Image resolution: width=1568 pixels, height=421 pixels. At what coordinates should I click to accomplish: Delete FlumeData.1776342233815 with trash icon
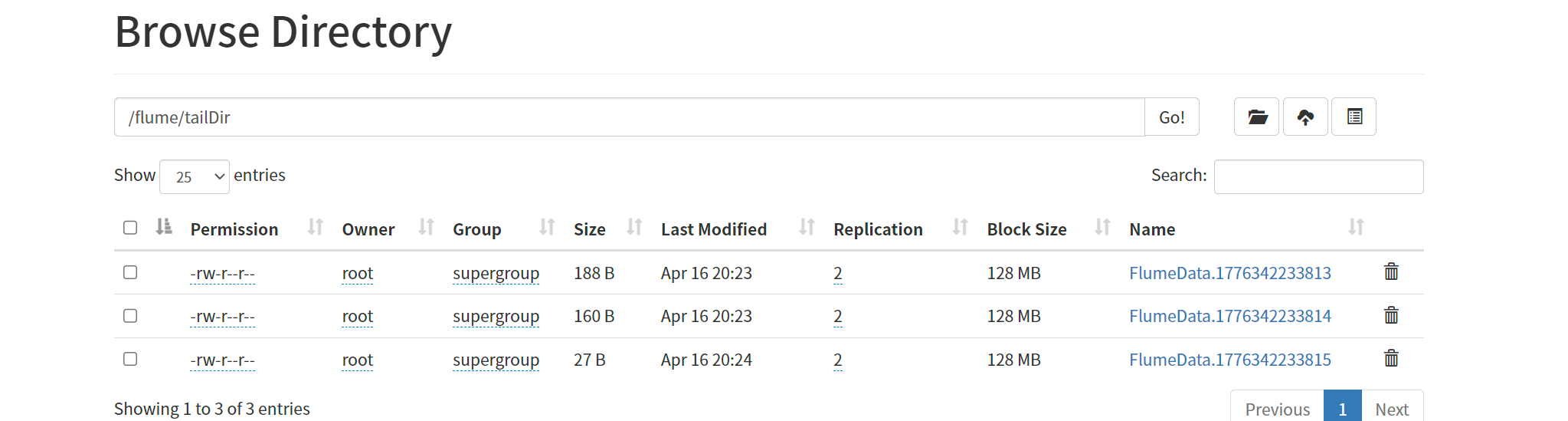click(1391, 358)
